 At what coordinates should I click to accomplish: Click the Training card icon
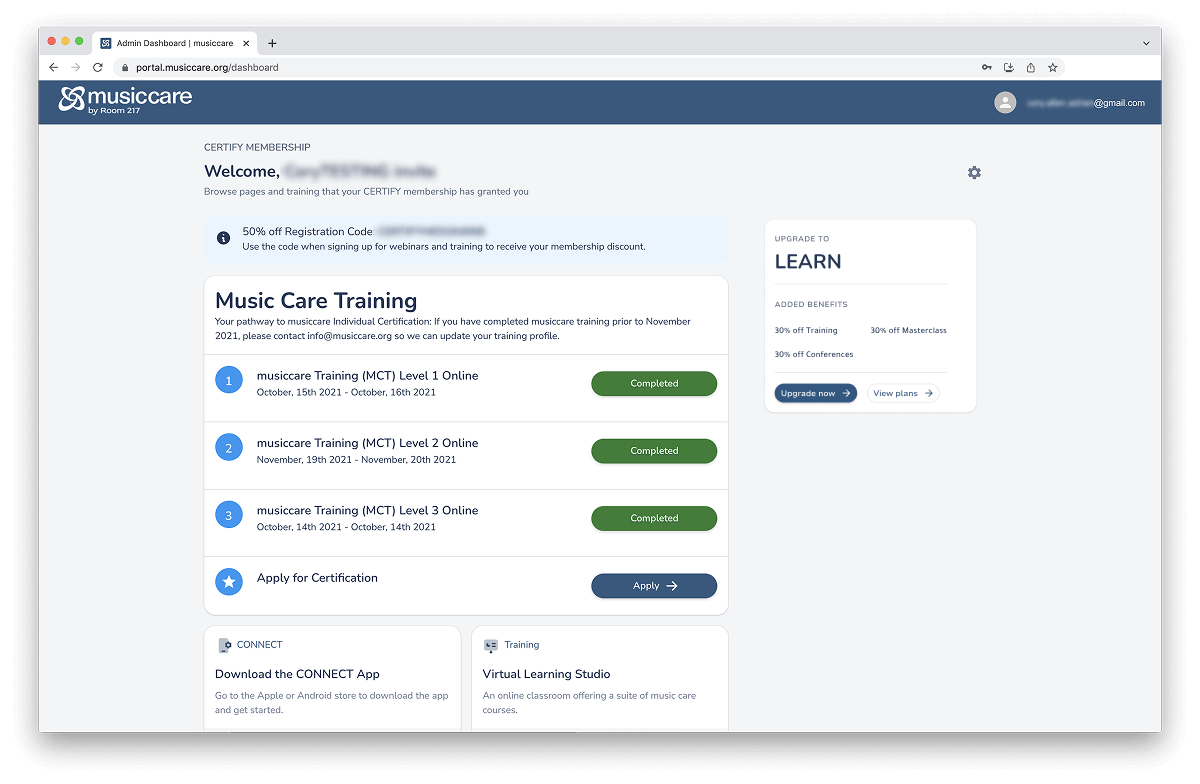pyautogui.click(x=491, y=645)
